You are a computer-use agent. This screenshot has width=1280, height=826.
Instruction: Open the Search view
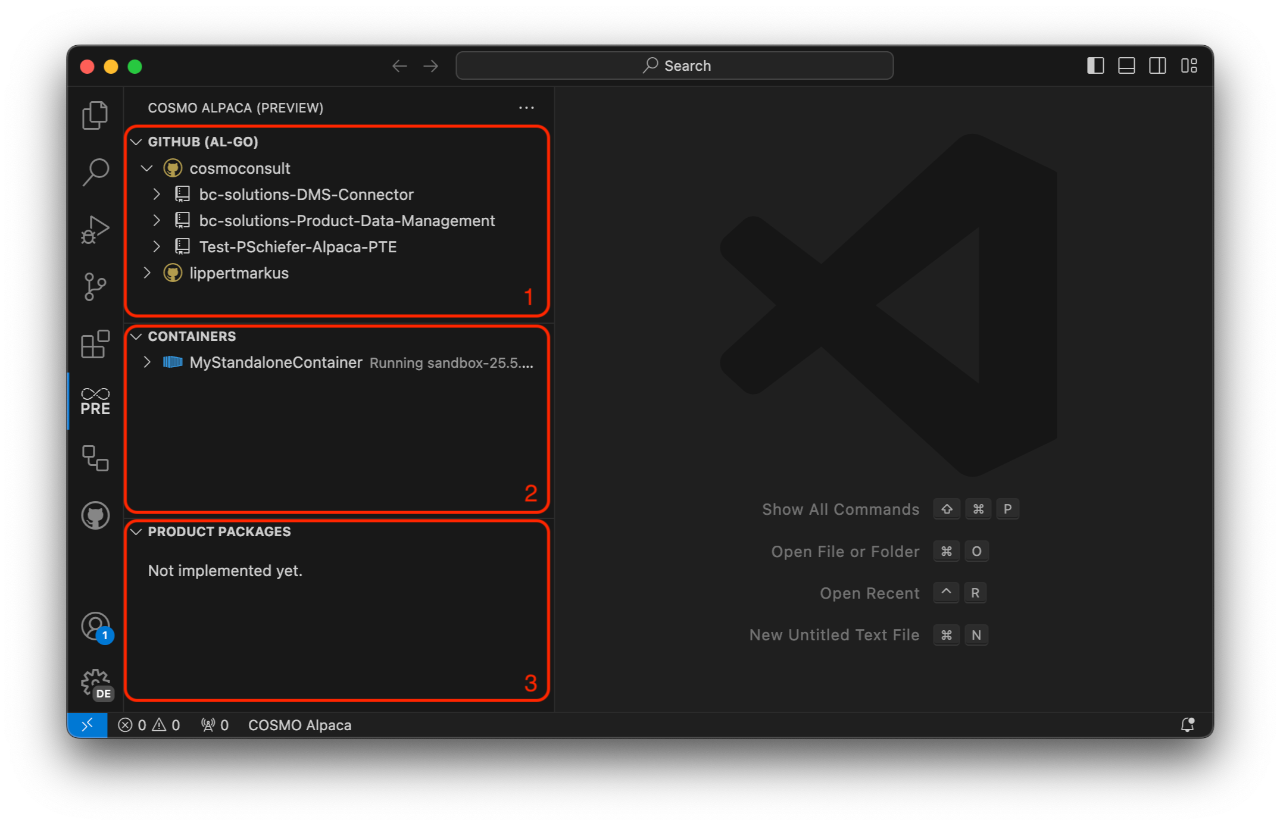click(x=94, y=172)
